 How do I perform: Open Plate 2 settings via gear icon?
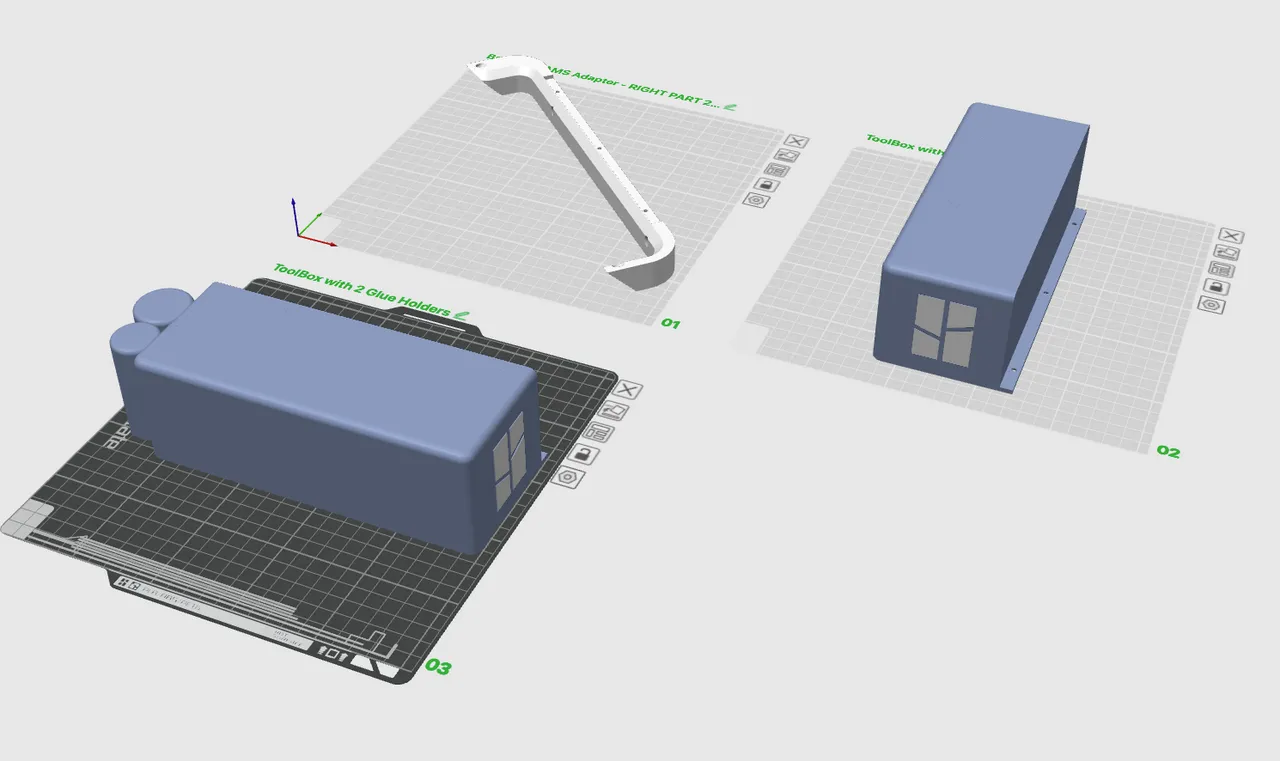(1212, 304)
